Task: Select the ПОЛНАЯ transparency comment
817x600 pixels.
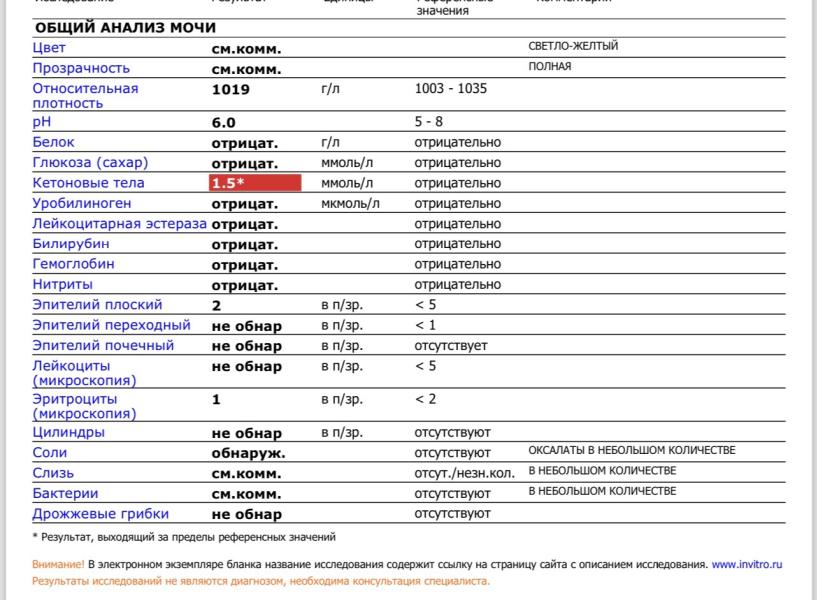Action: coord(550,66)
